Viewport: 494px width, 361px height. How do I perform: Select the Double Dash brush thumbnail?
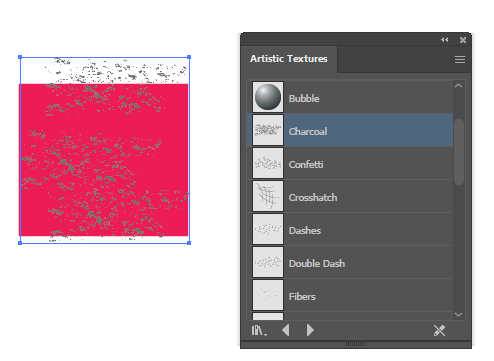268,262
